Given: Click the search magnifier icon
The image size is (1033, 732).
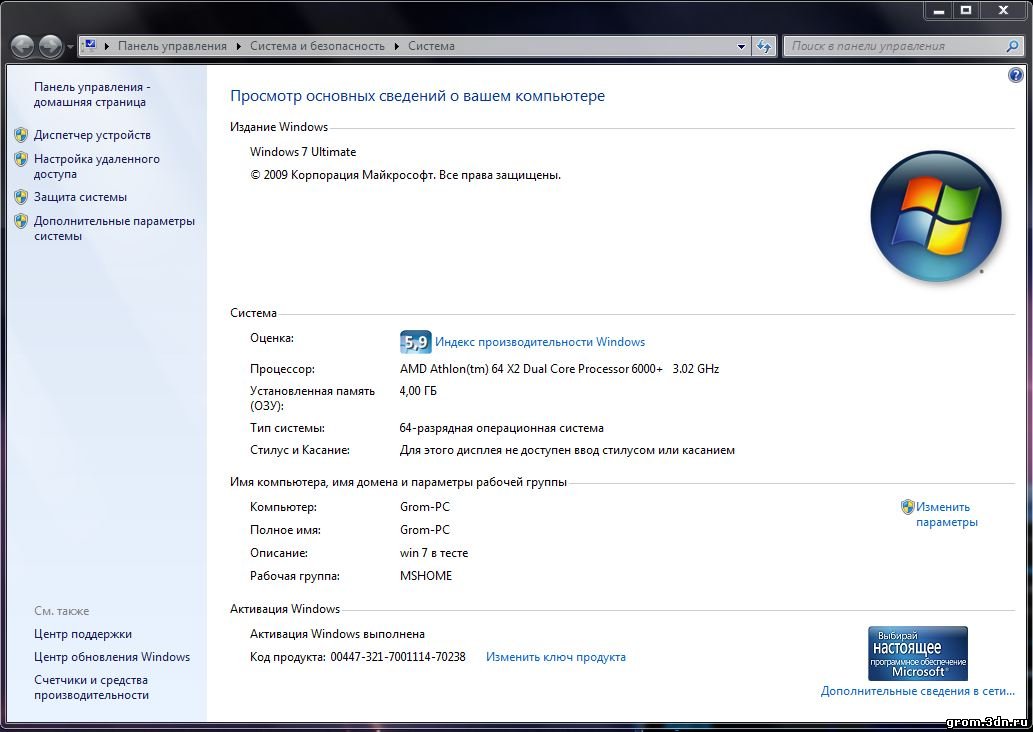Looking at the screenshot, I should pyautogui.click(x=1013, y=46).
